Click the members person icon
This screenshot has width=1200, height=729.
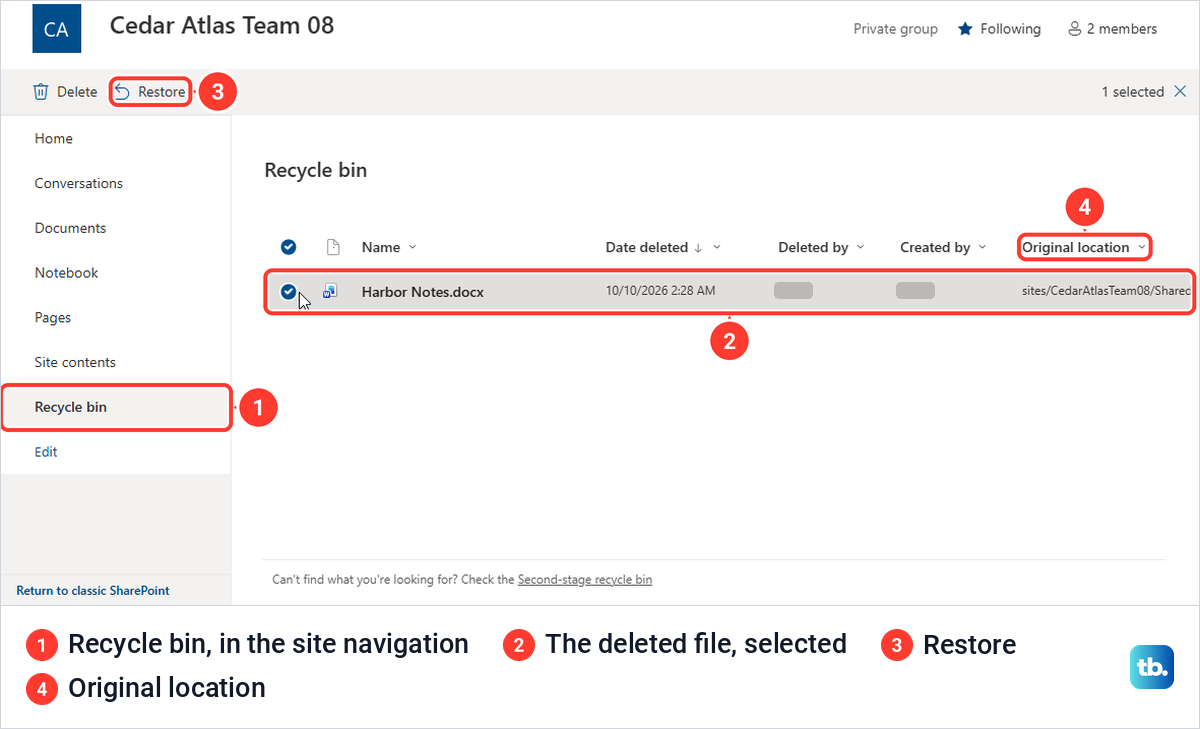[x=1075, y=29]
